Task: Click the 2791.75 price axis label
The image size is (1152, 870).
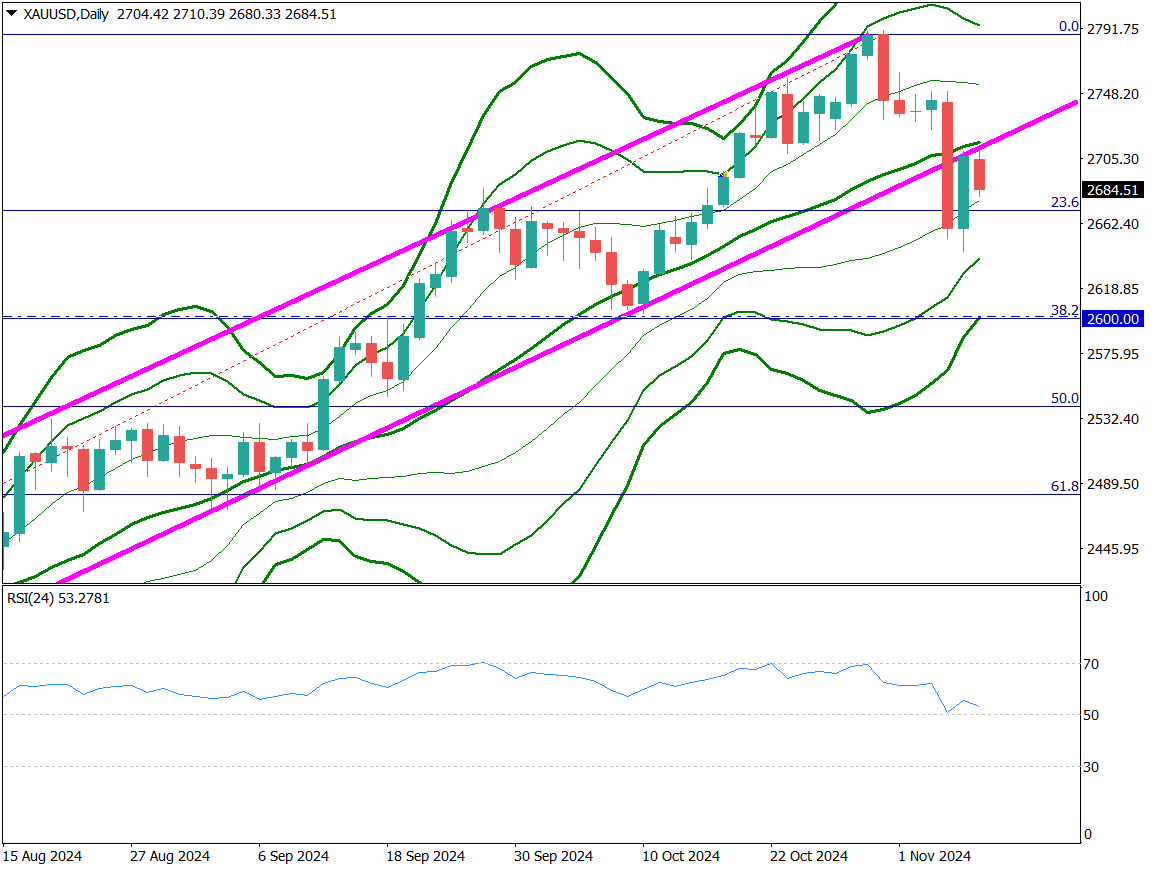Action: click(x=1113, y=29)
